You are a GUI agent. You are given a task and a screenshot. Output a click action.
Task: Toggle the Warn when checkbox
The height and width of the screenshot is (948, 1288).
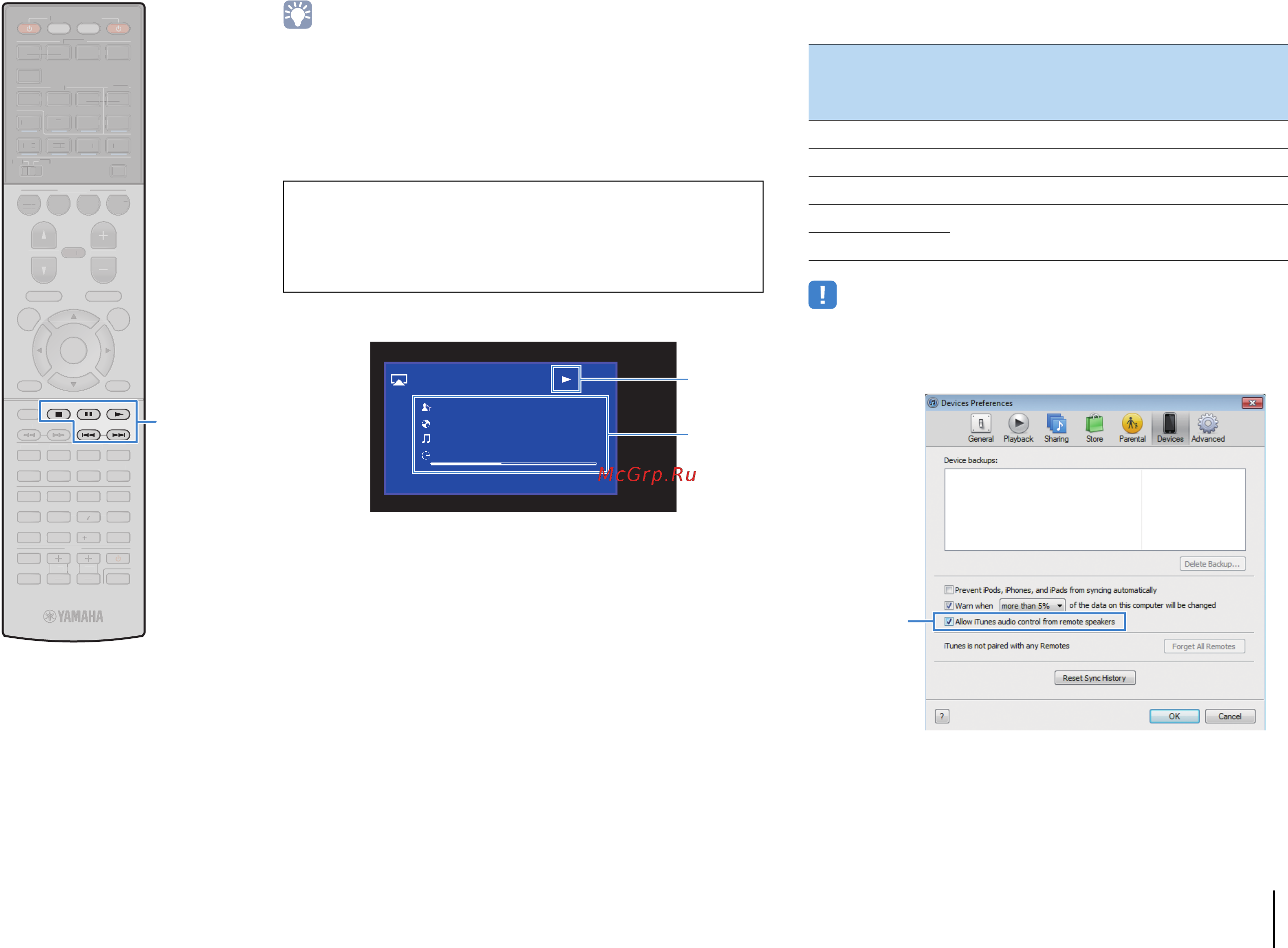(949, 605)
